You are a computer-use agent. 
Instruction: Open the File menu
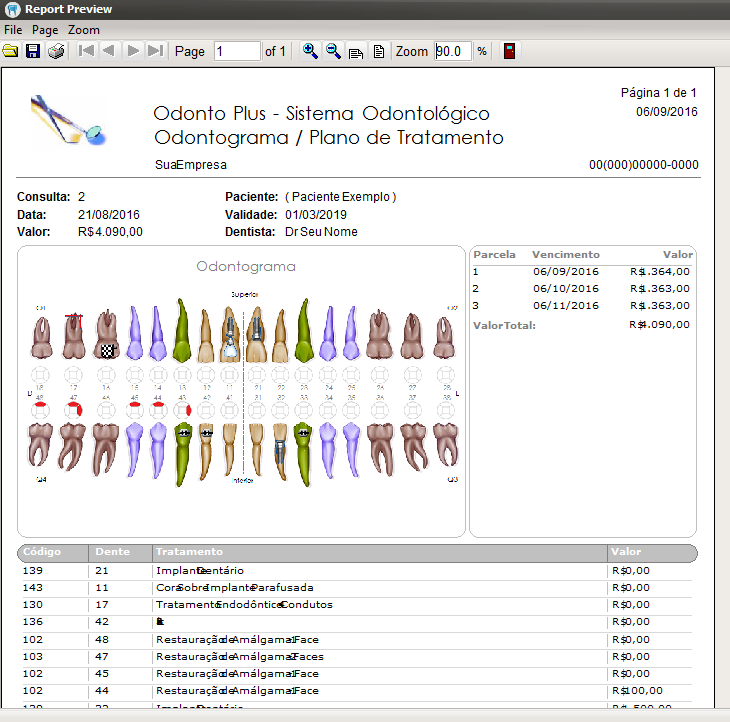(13, 30)
